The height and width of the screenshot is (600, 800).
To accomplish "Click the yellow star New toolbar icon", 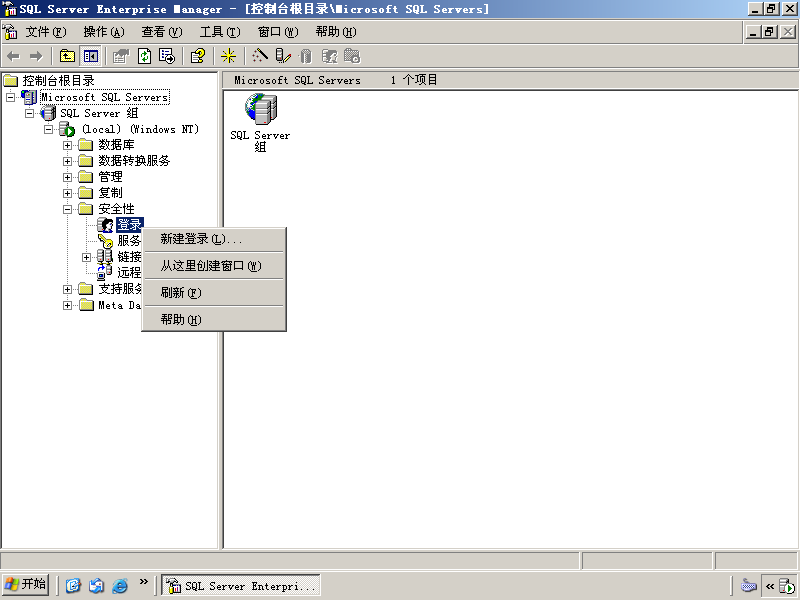I will point(228,56).
